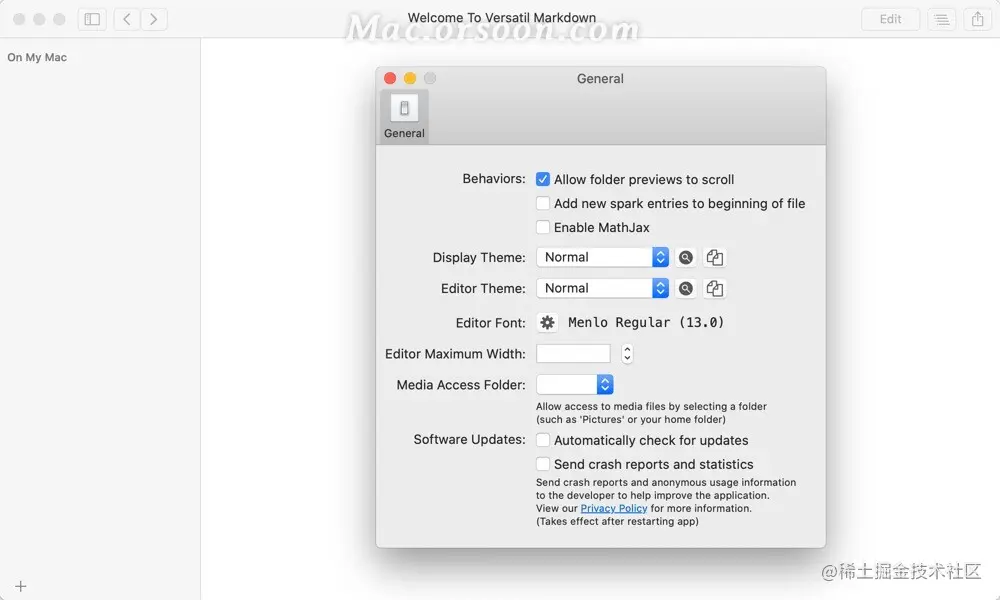Close the General preferences window
Screen dimensions: 1000x600
pyautogui.click(x=390, y=78)
